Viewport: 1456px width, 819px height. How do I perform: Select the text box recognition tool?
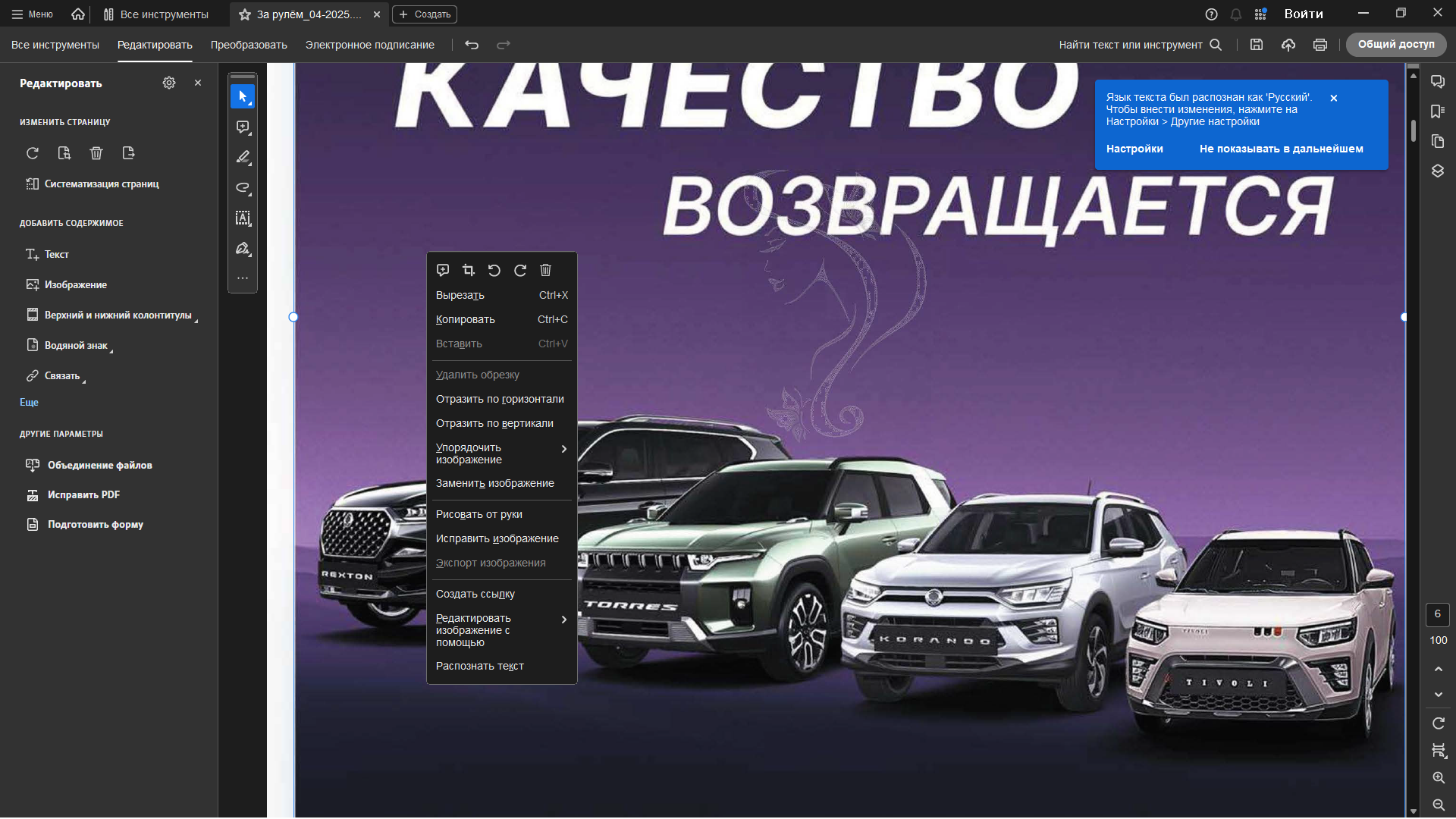(243, 218)
